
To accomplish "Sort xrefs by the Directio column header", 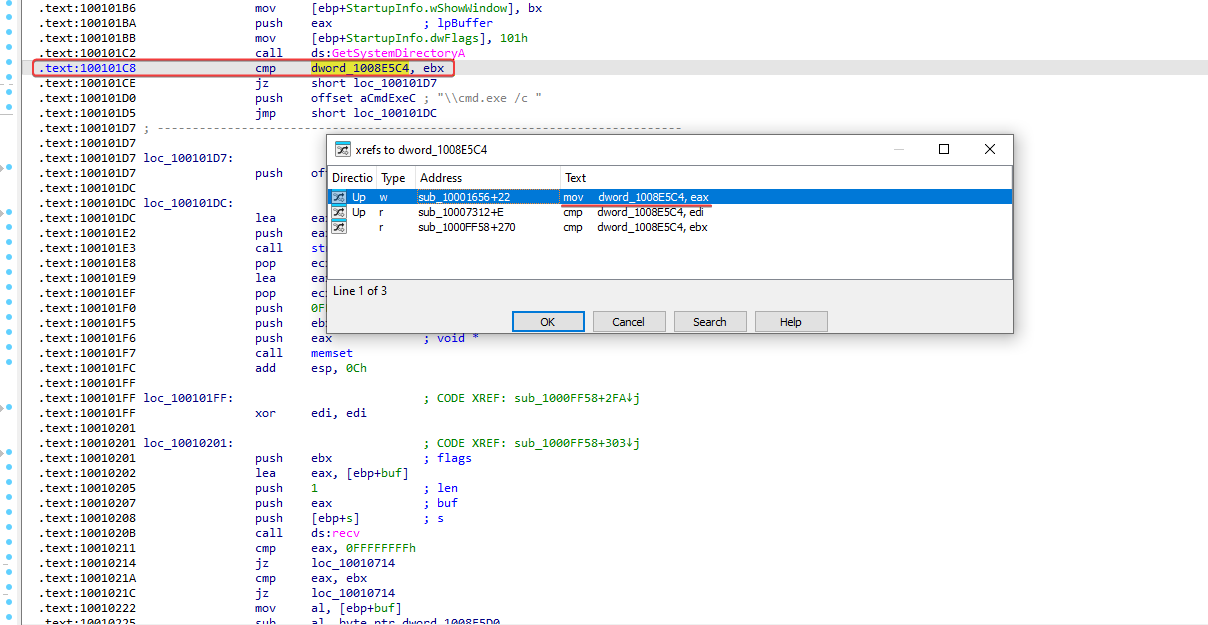I will (x=352, y=178).
